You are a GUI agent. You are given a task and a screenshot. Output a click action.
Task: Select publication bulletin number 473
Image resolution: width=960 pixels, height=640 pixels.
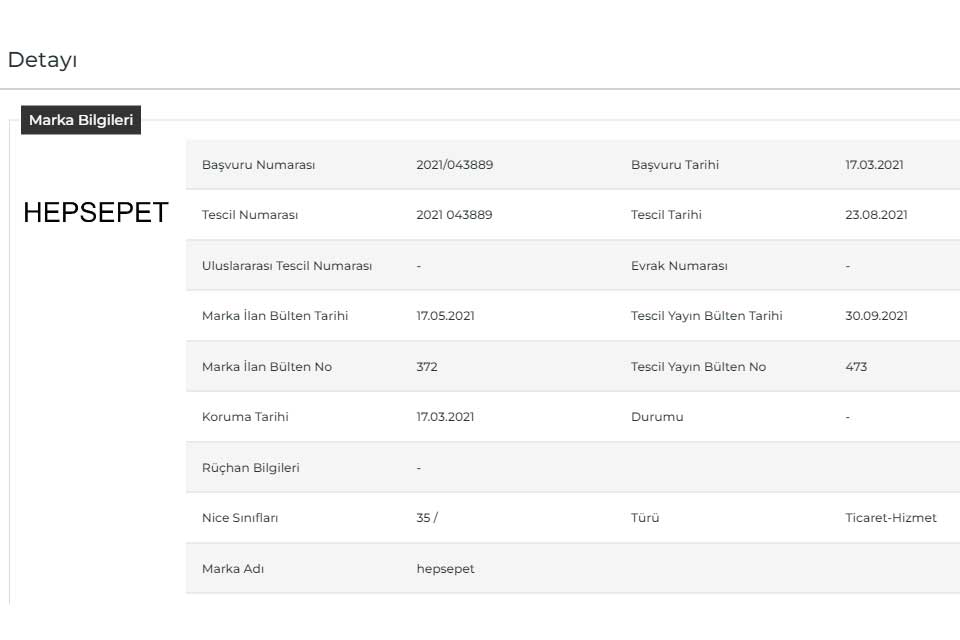point(856,367)
